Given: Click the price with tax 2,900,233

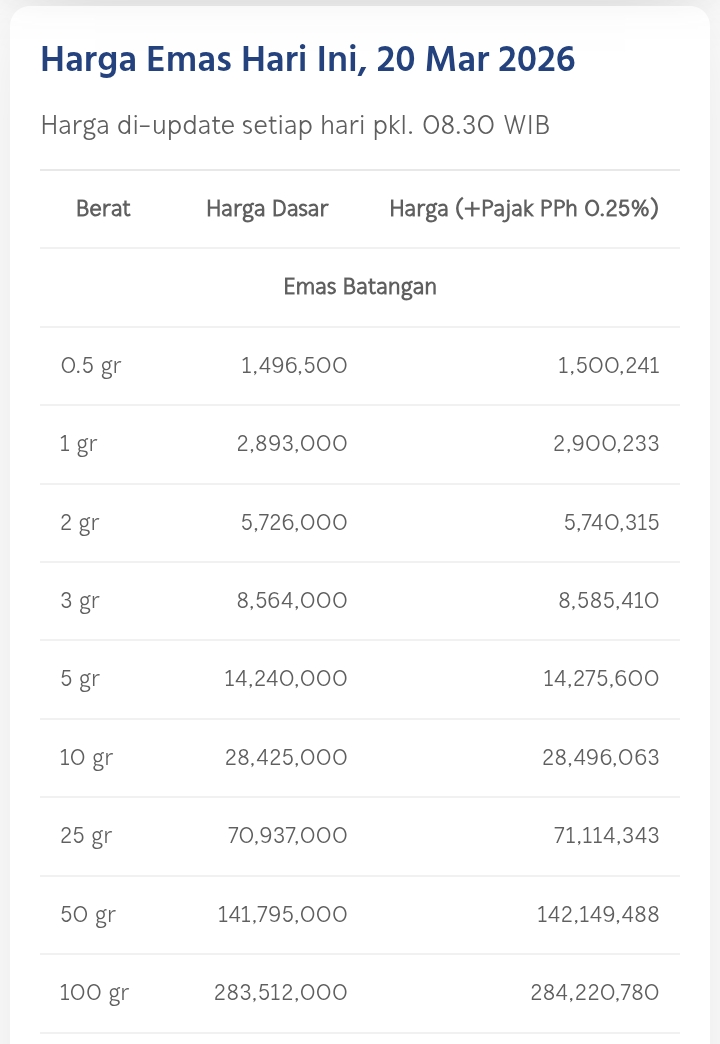Looking at the screenshot, I should point(606,444).
